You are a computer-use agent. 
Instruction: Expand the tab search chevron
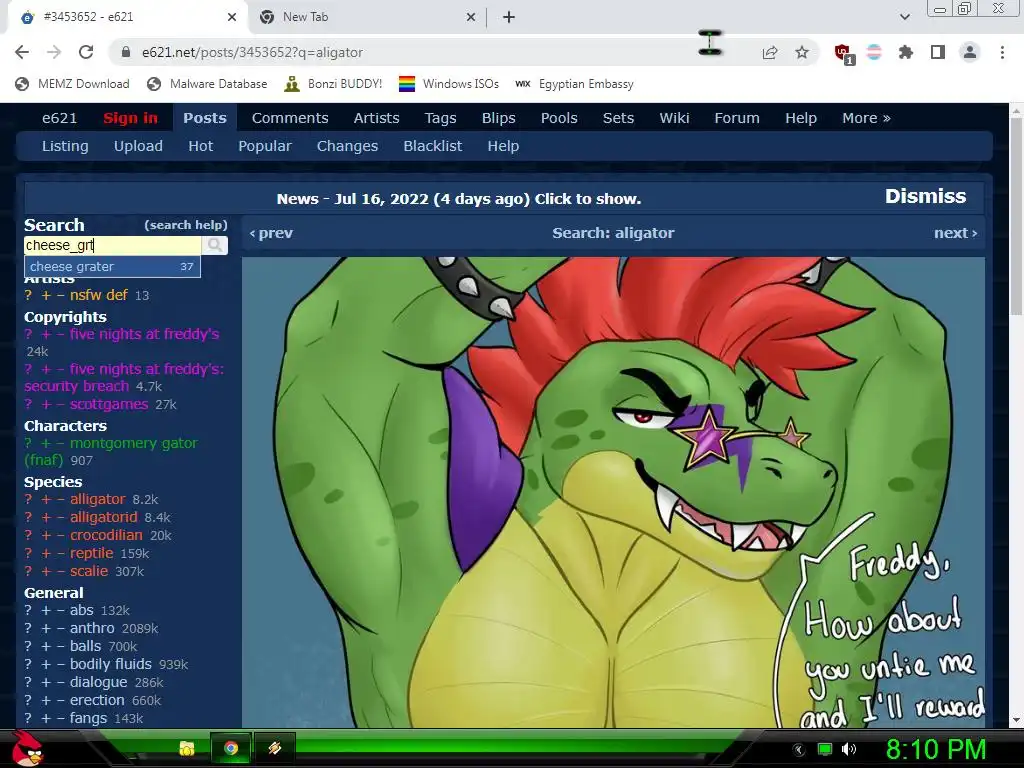click(904, 17)
